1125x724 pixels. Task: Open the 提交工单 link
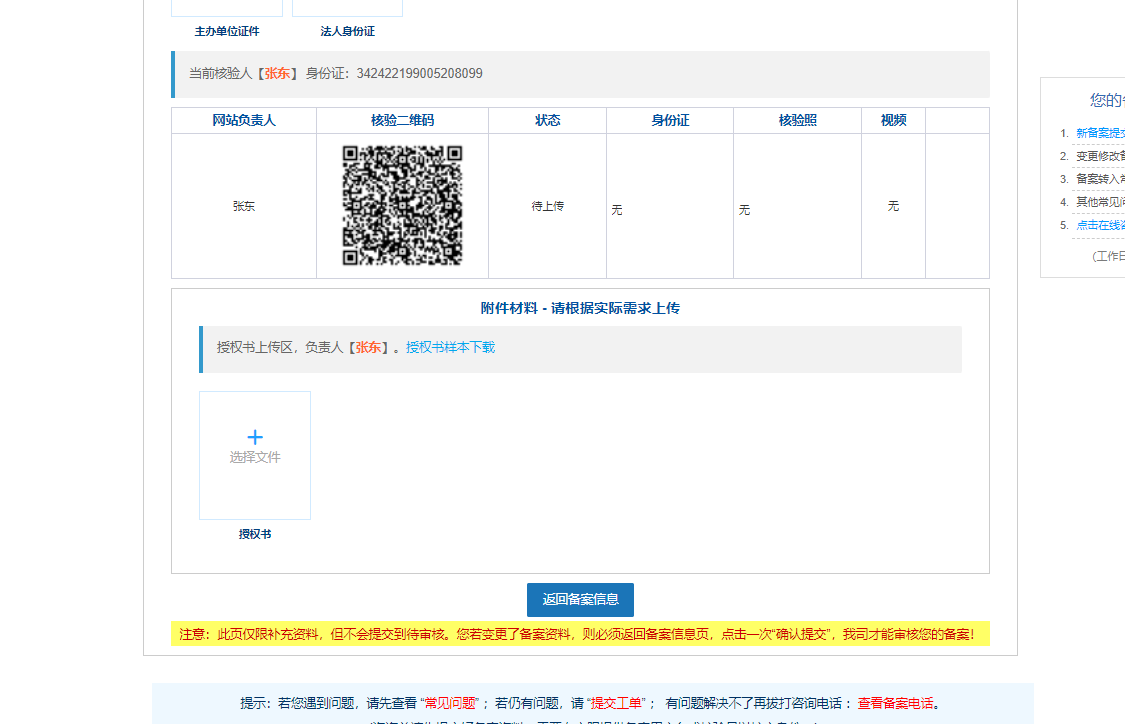coord(616,703)
